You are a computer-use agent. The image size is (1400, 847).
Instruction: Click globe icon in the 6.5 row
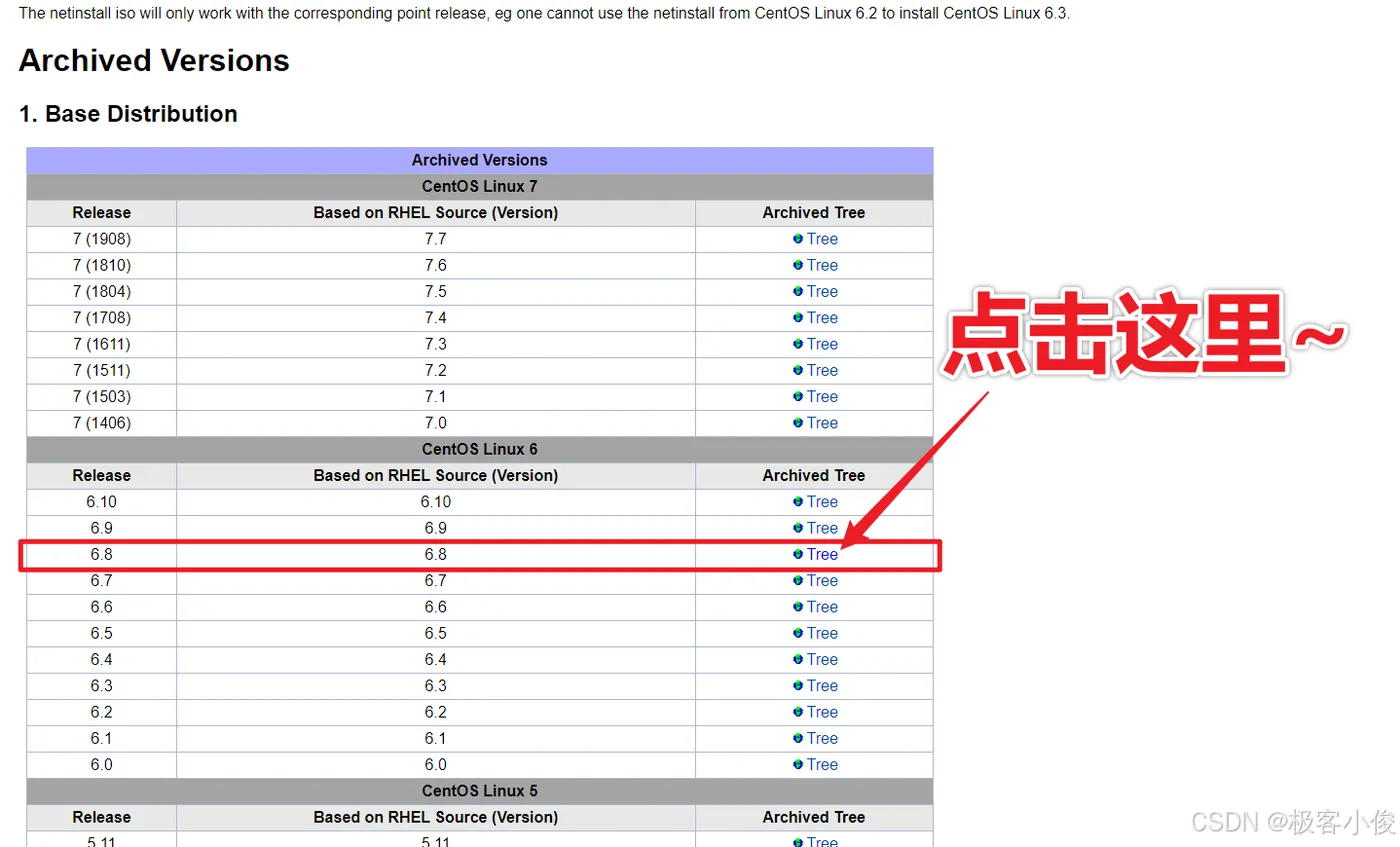pos(798,633)
